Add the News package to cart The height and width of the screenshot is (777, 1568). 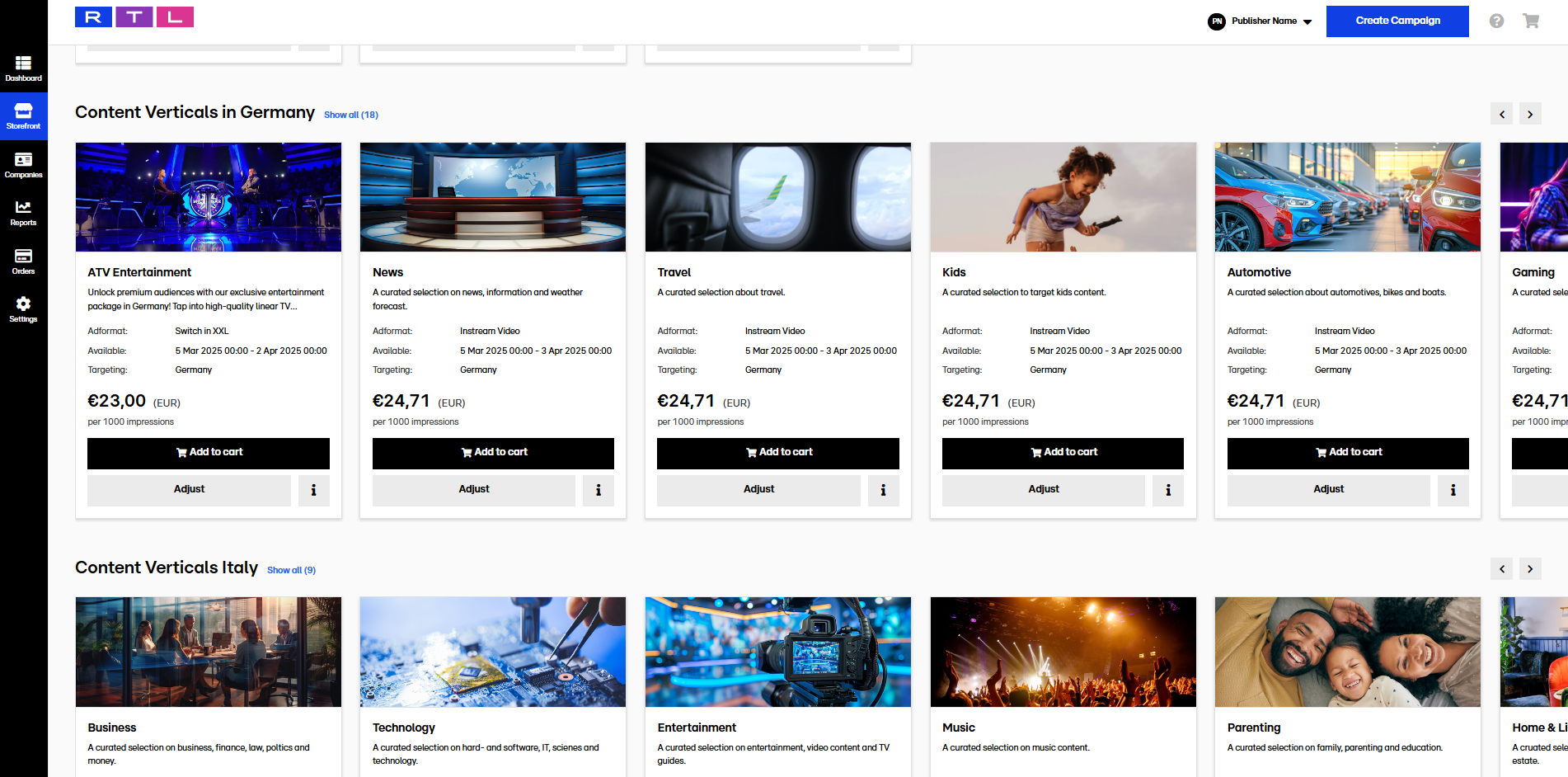[x=493, y=453]
